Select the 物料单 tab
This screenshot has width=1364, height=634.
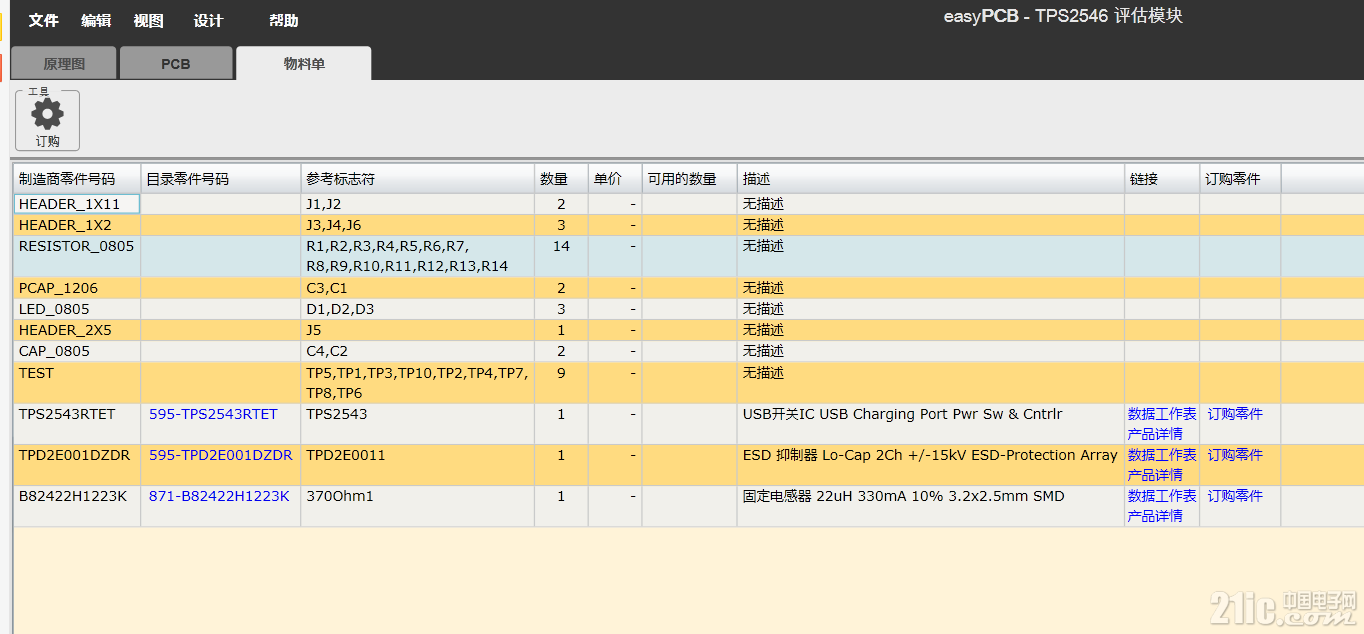coord(304,63)
